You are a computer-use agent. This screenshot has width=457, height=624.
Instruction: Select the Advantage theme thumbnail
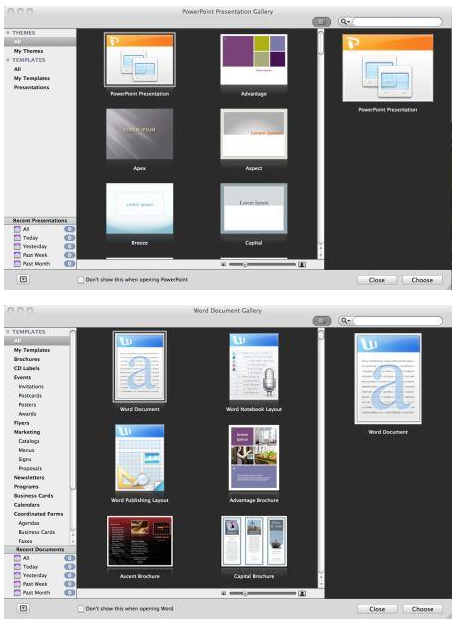(254, 60)
